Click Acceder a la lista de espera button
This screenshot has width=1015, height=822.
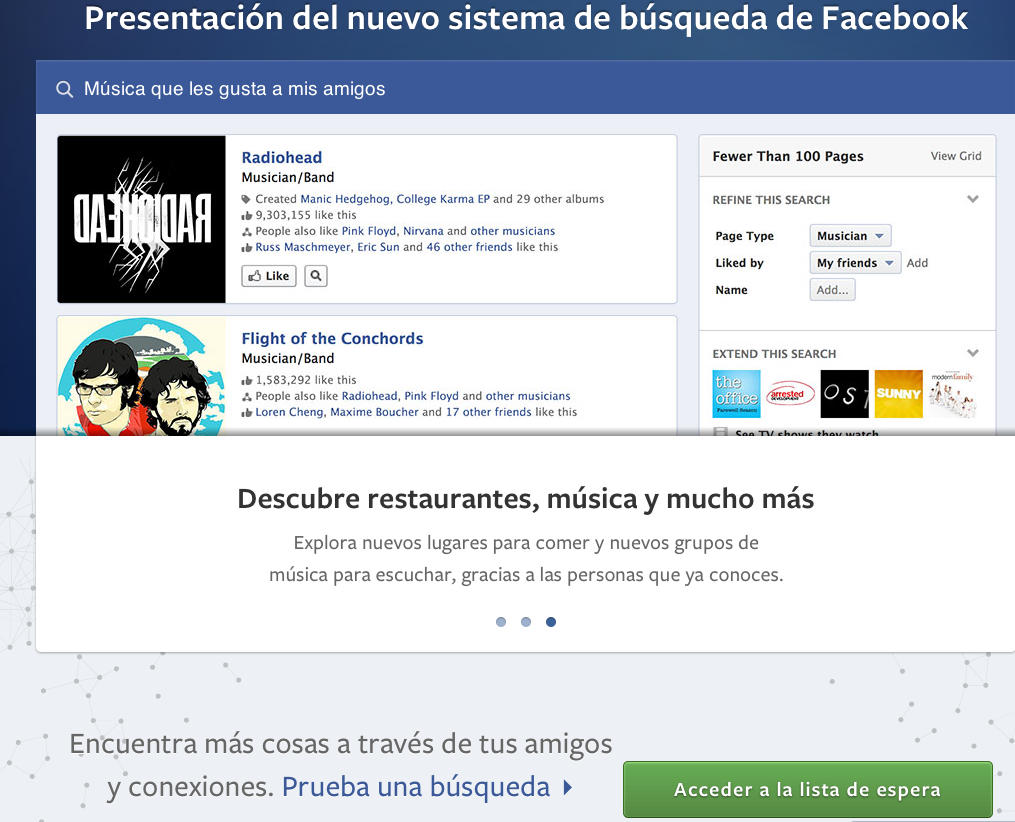tap(807, 790)
